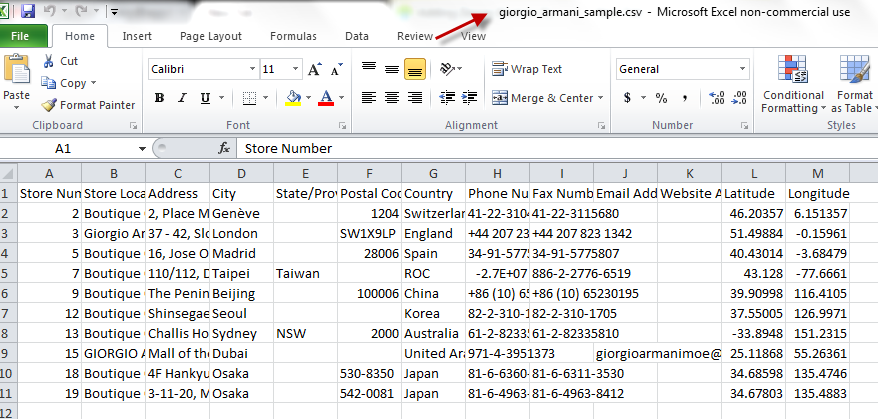This screenshot has width=878, height=419.
Task: Switch to the Review tab
Action: click(x=415, y=36)
